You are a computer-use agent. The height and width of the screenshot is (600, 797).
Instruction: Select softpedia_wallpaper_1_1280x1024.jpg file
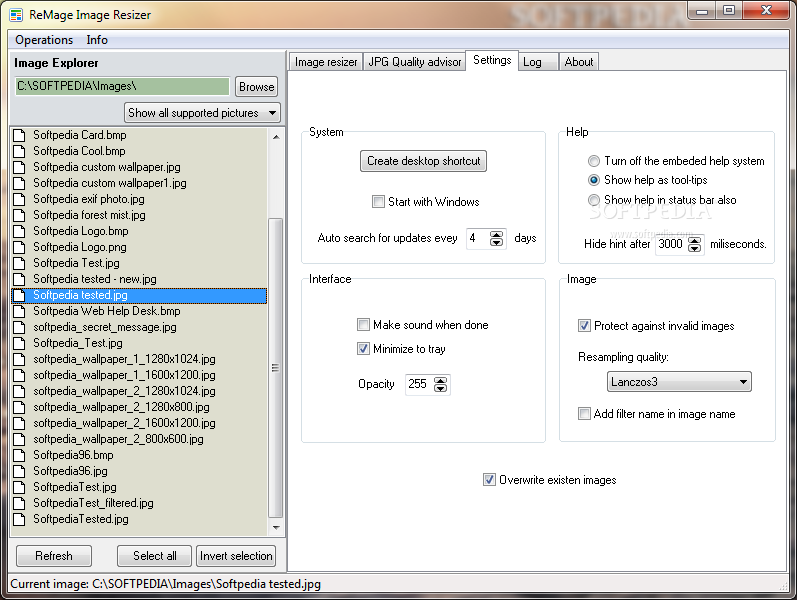click(125, 359)
